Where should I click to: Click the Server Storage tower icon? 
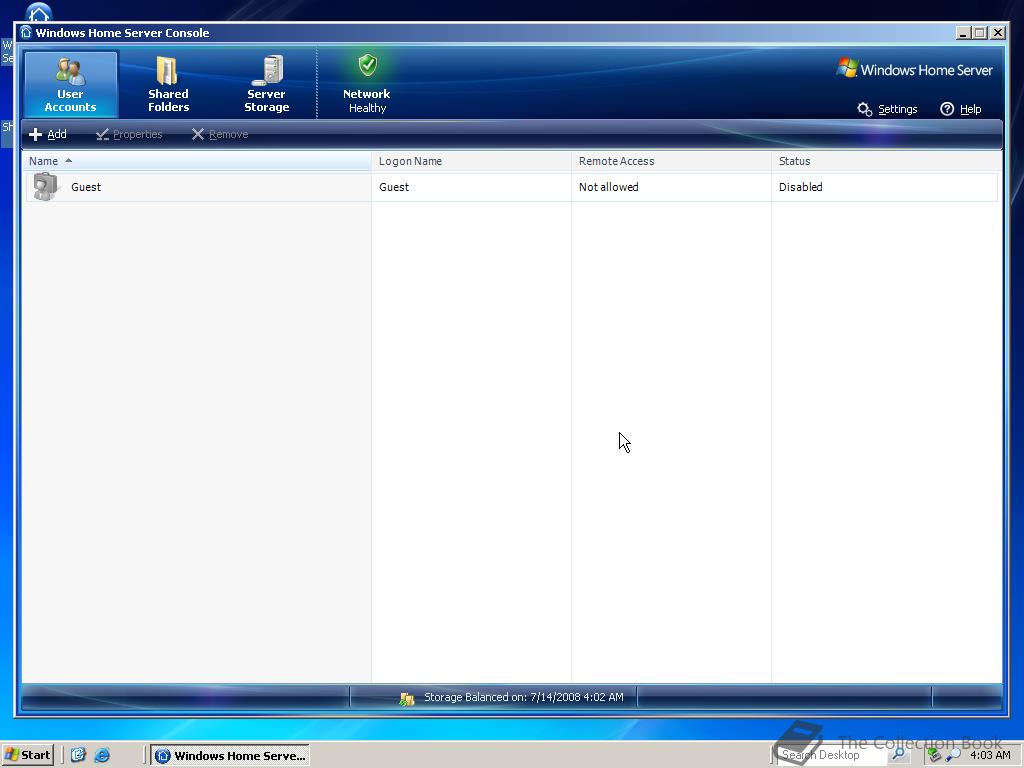[x=268, y=71]
